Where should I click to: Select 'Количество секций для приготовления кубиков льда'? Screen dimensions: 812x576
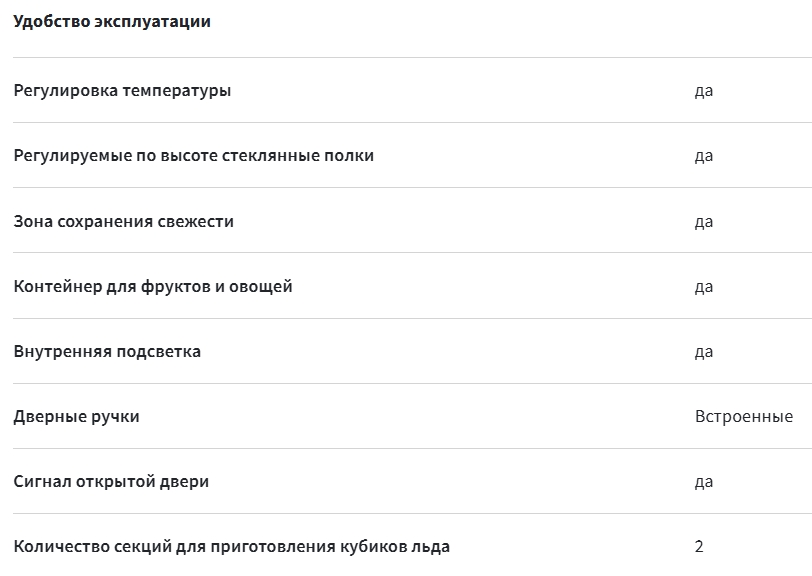[x=231, y=547]
